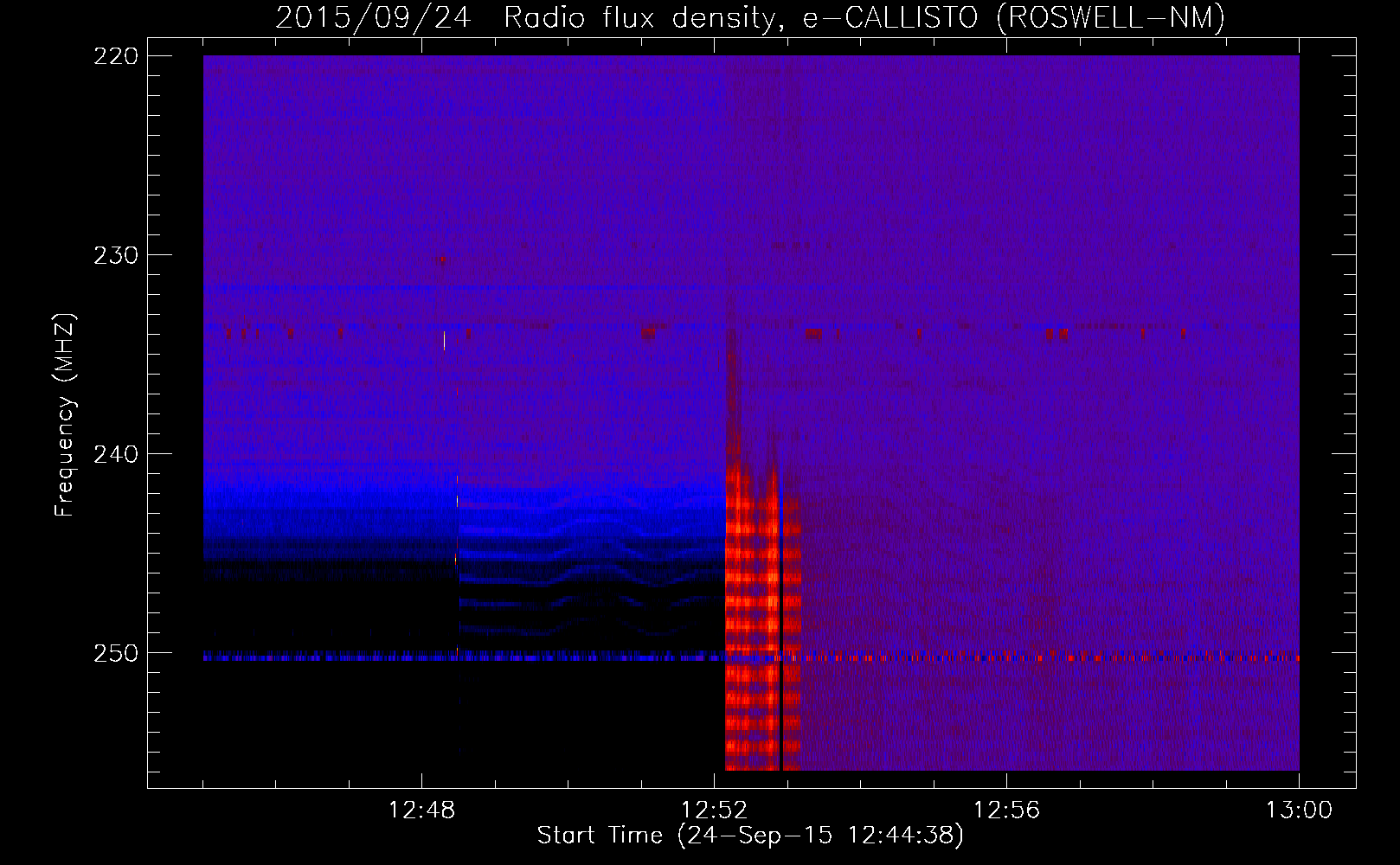1400x865 pixels.
Task: Click the date '2015/09/24' in the title
Action: coord(373,17)
